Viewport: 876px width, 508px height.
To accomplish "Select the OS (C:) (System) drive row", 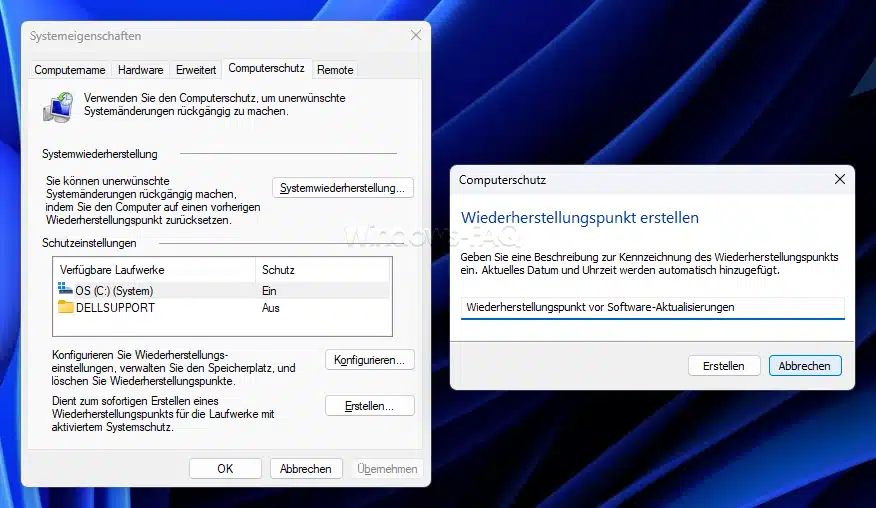I will pos(222,291).
